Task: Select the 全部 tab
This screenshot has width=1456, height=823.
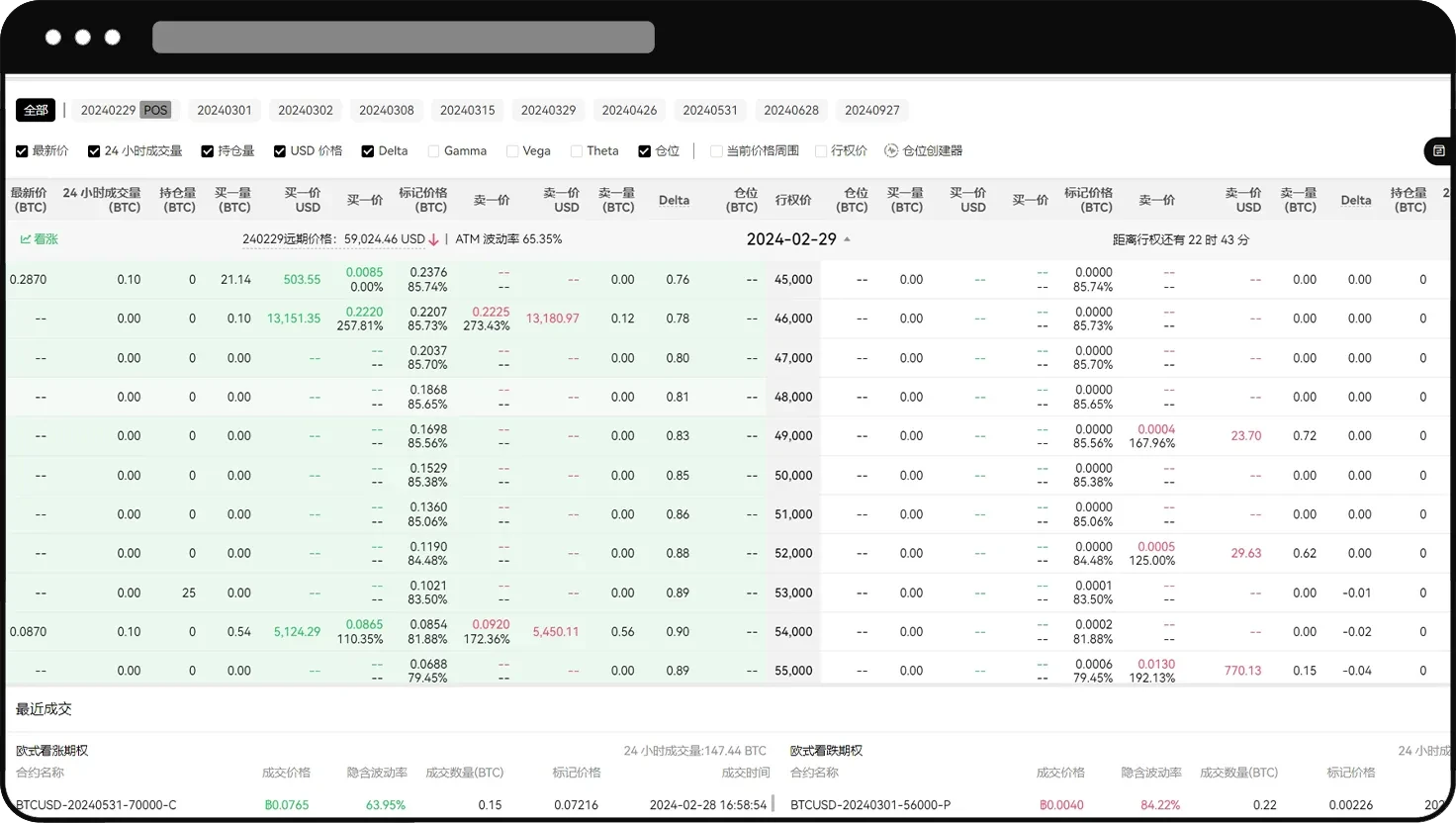Action: 37,110
